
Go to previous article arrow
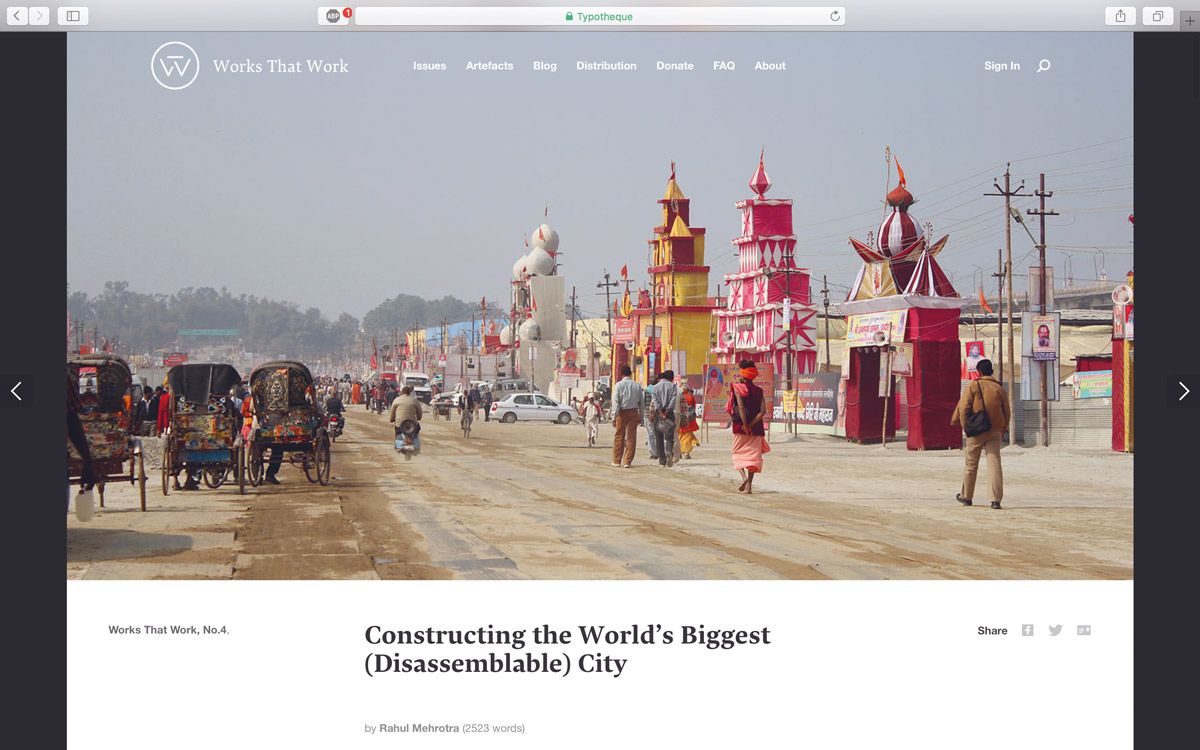point(16,391)
